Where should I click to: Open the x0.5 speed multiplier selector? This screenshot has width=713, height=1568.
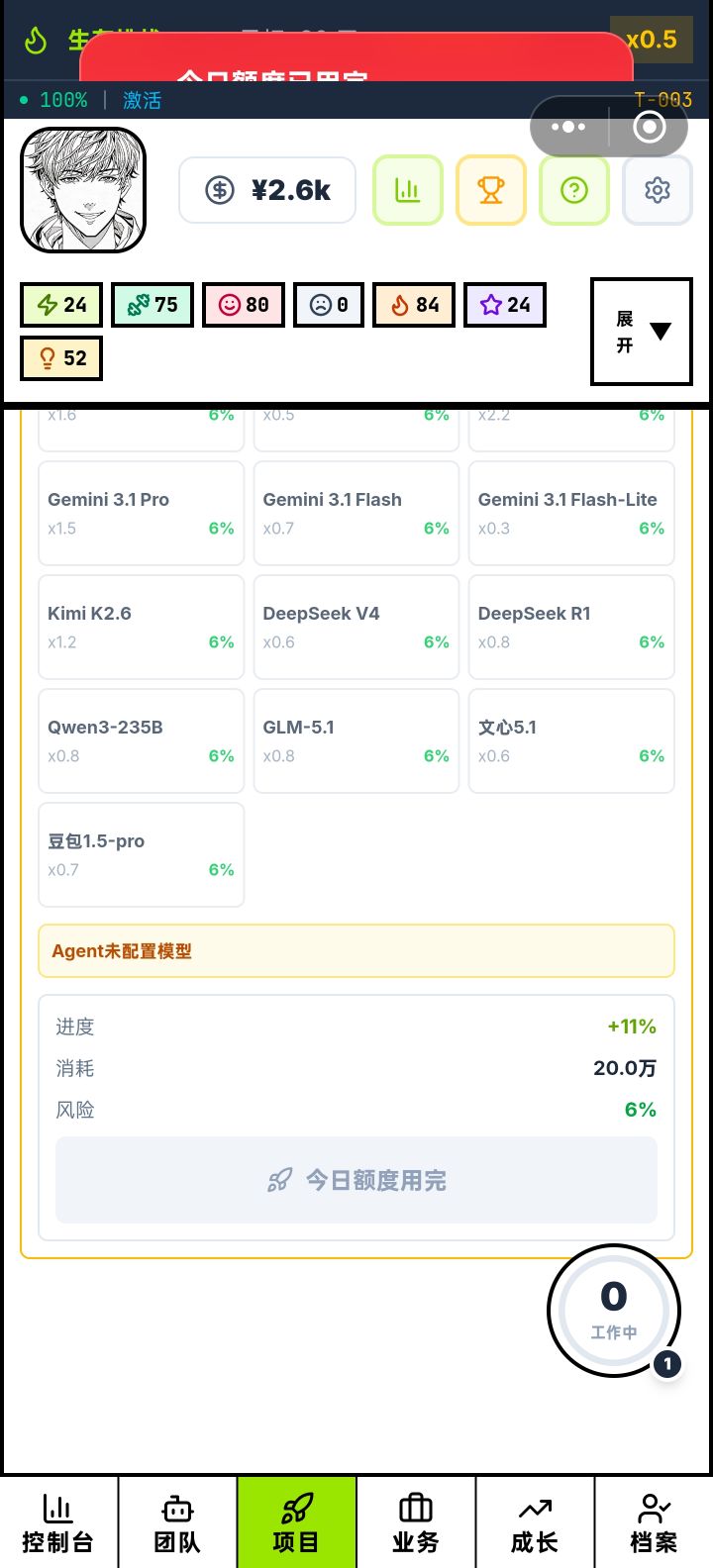652,40
